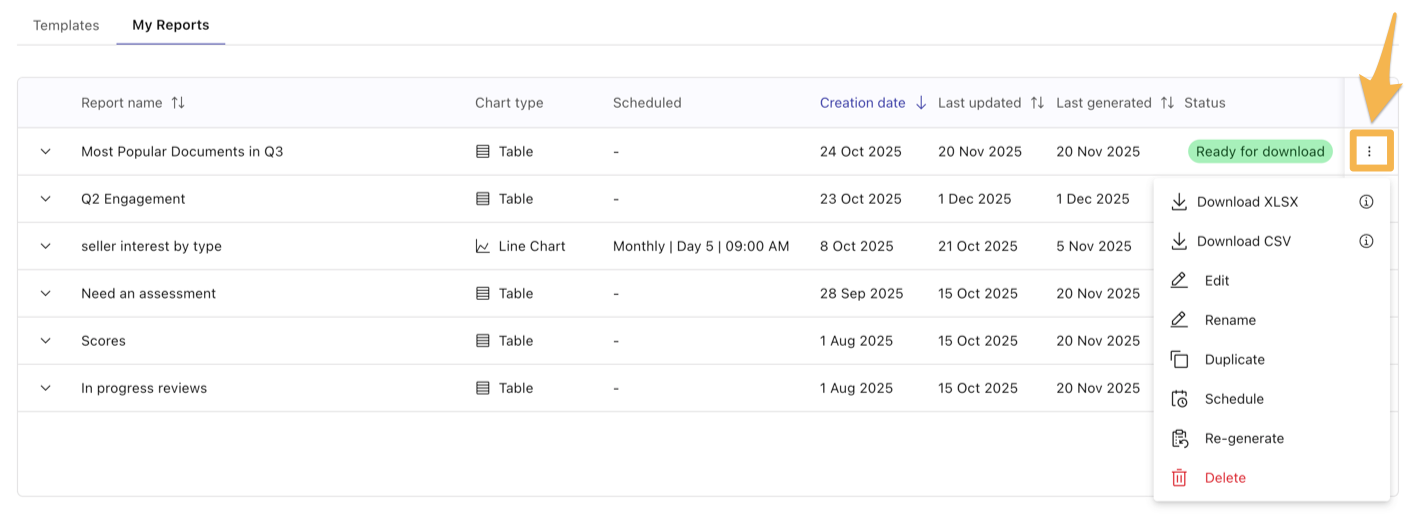1410x515 pixels.
Task: Expand the Q2 Engagement report row
Action: [x=45, y=199]
